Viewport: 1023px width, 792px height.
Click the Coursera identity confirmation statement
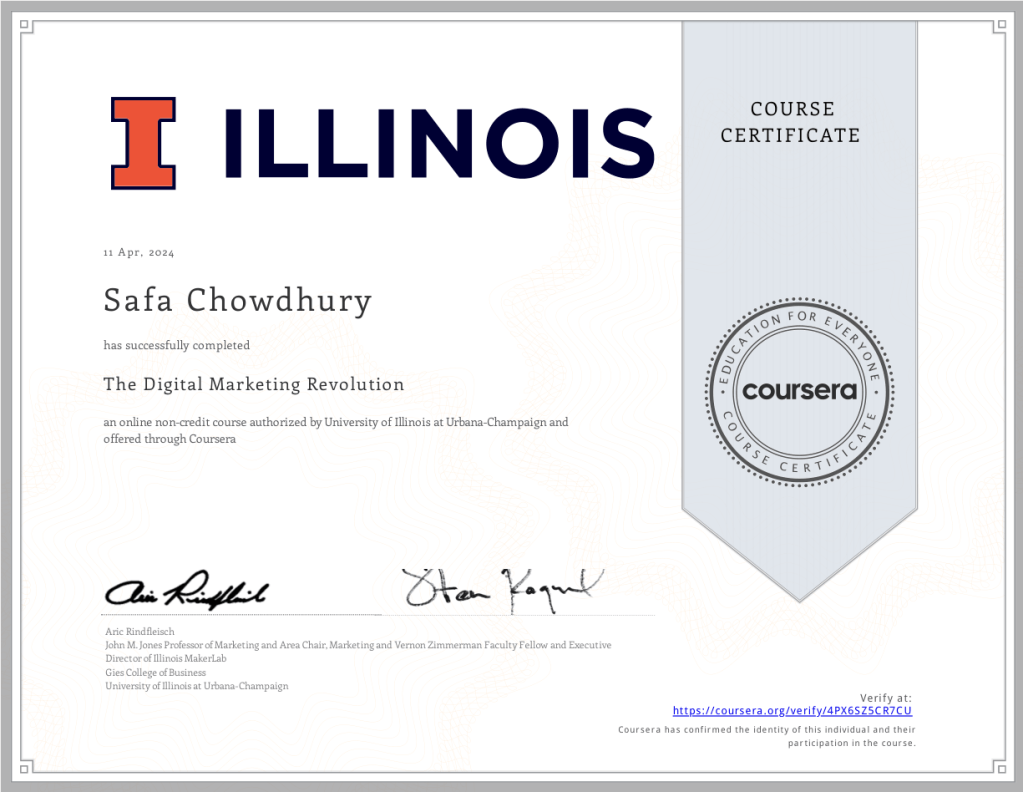[767, 736]
